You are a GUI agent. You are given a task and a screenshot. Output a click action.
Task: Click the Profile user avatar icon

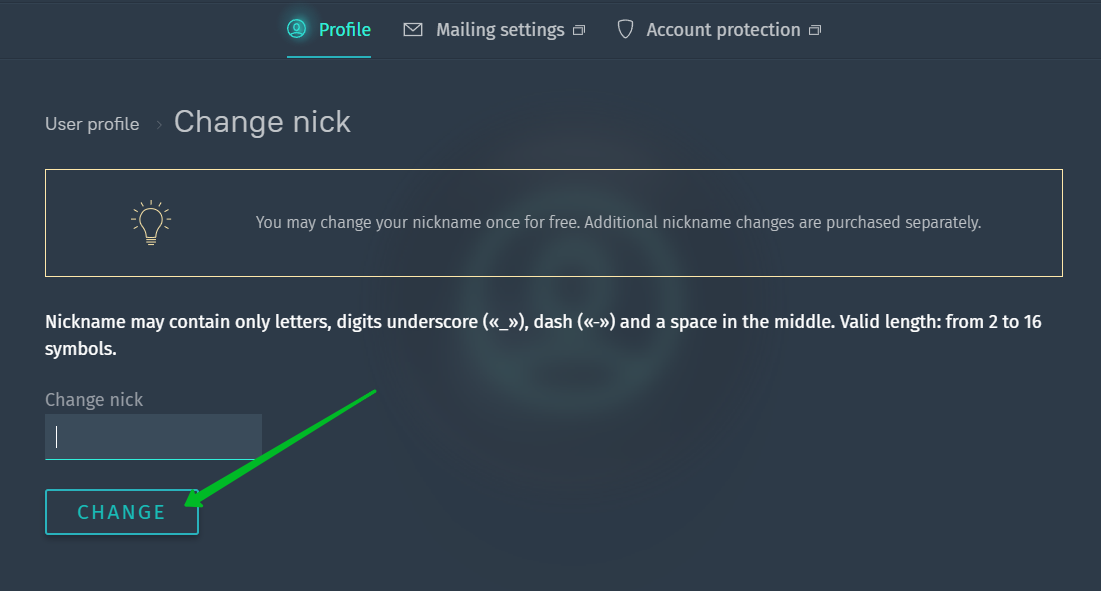point(297,29)
